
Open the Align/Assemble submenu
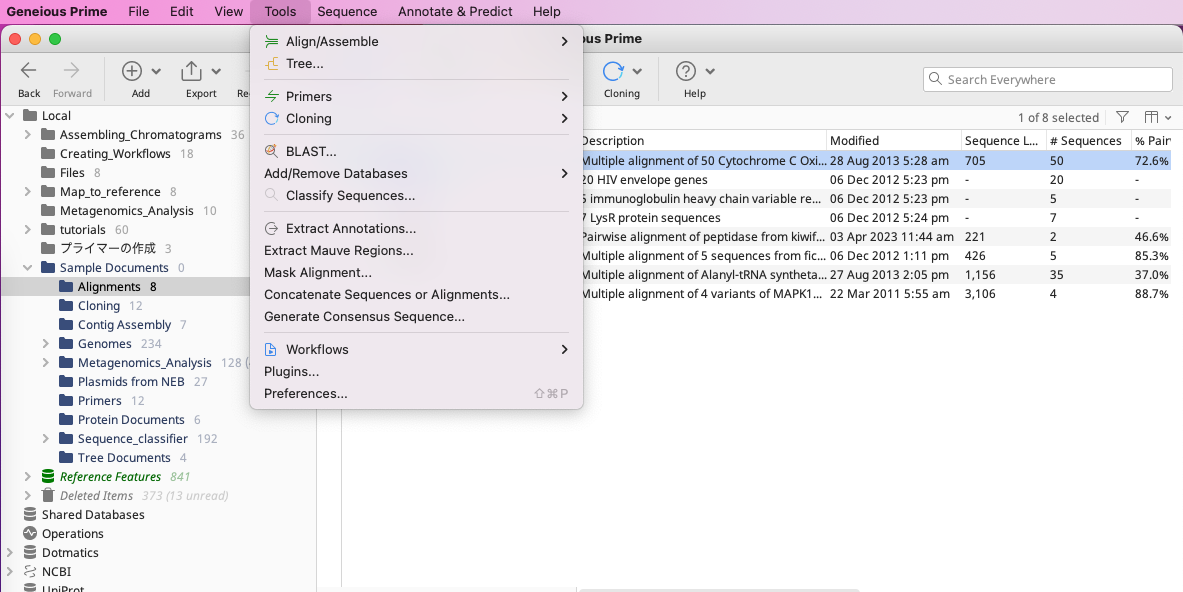[x=332, y=42]
